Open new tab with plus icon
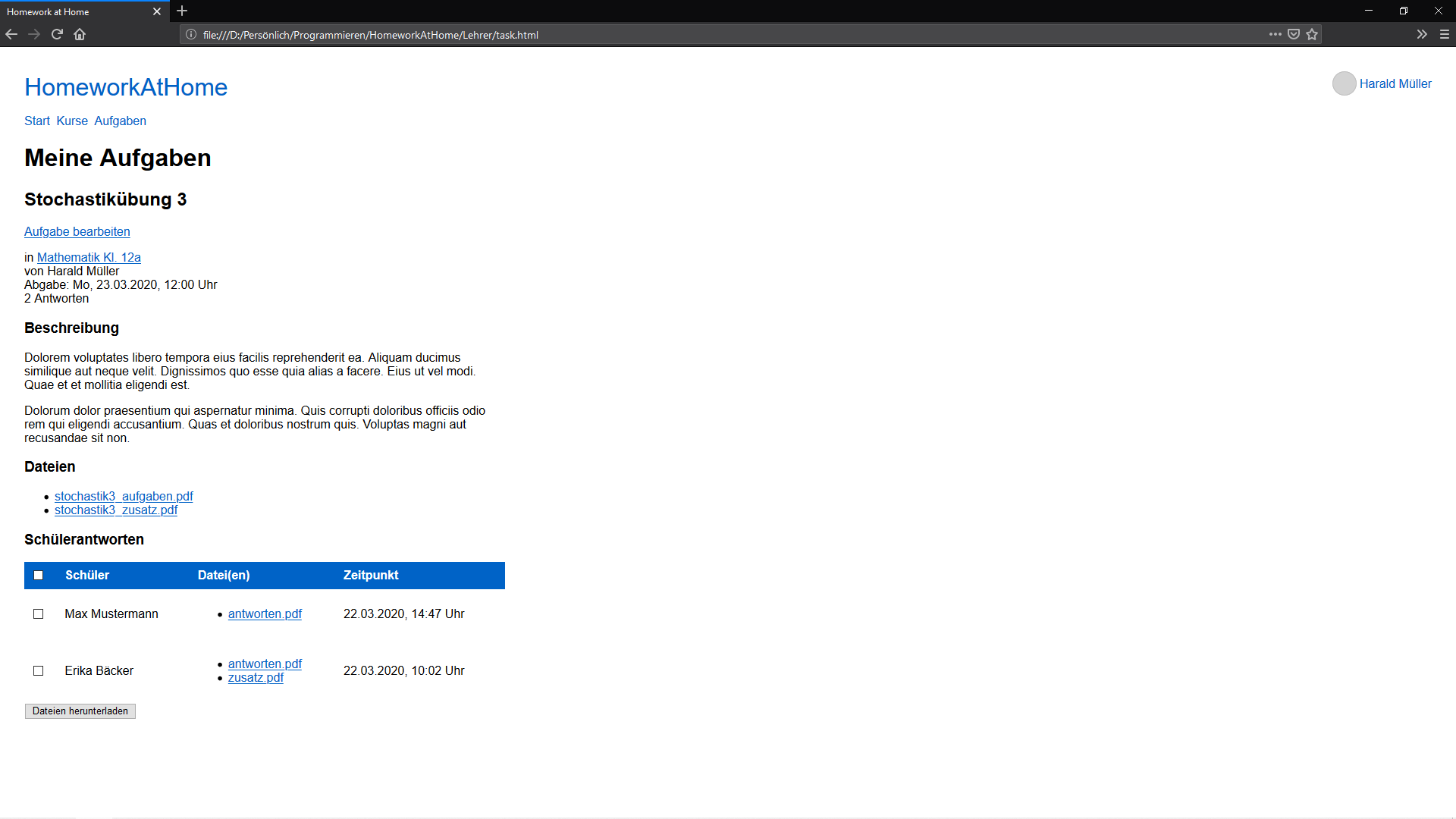1456x819 pixels. tap(182, 11)
